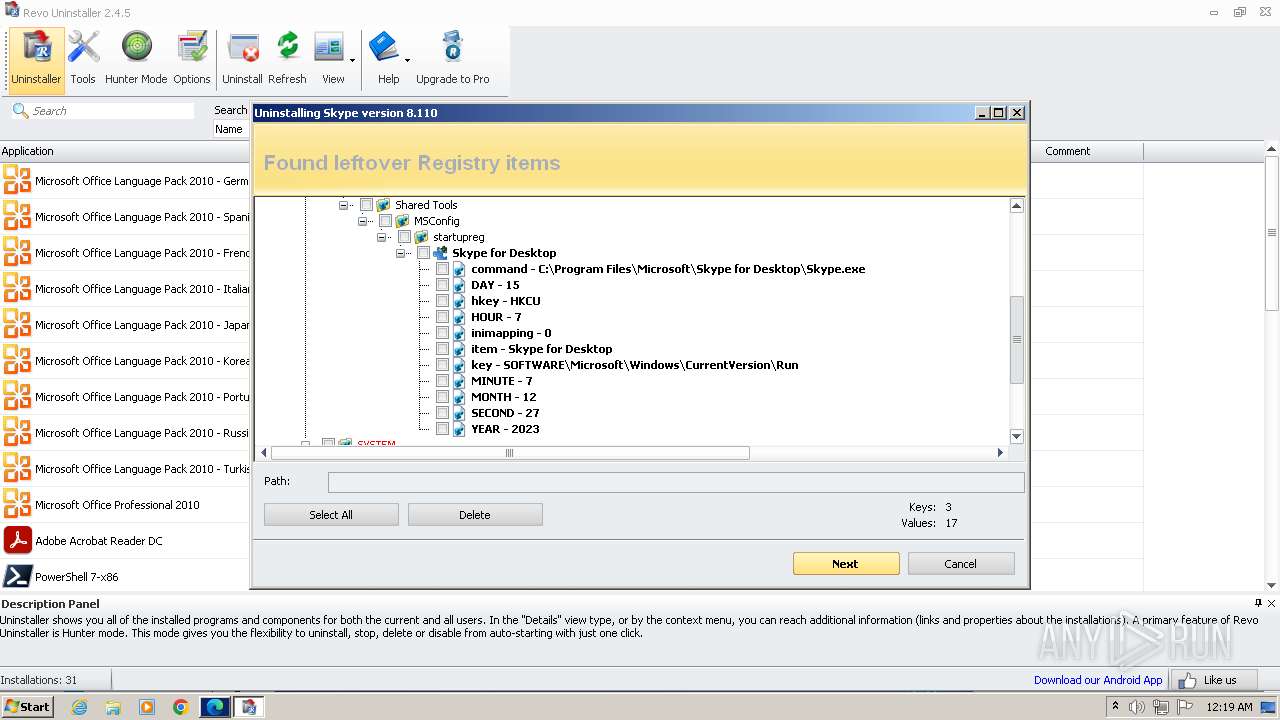The width and height of the screenshot is (1280, 720).
Task: Check the HOUR - 7 checkbox
Action: point(442,317)
